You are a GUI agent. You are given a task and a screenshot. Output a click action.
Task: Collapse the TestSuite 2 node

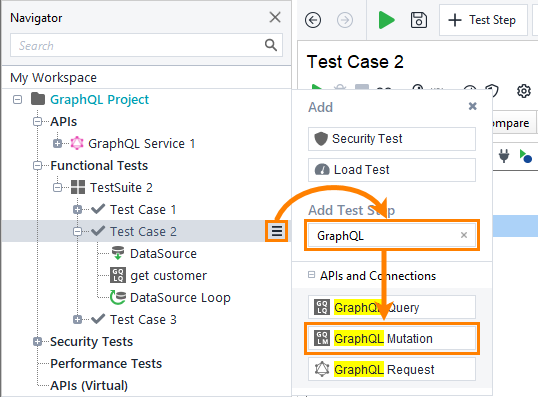pos(57,187)
